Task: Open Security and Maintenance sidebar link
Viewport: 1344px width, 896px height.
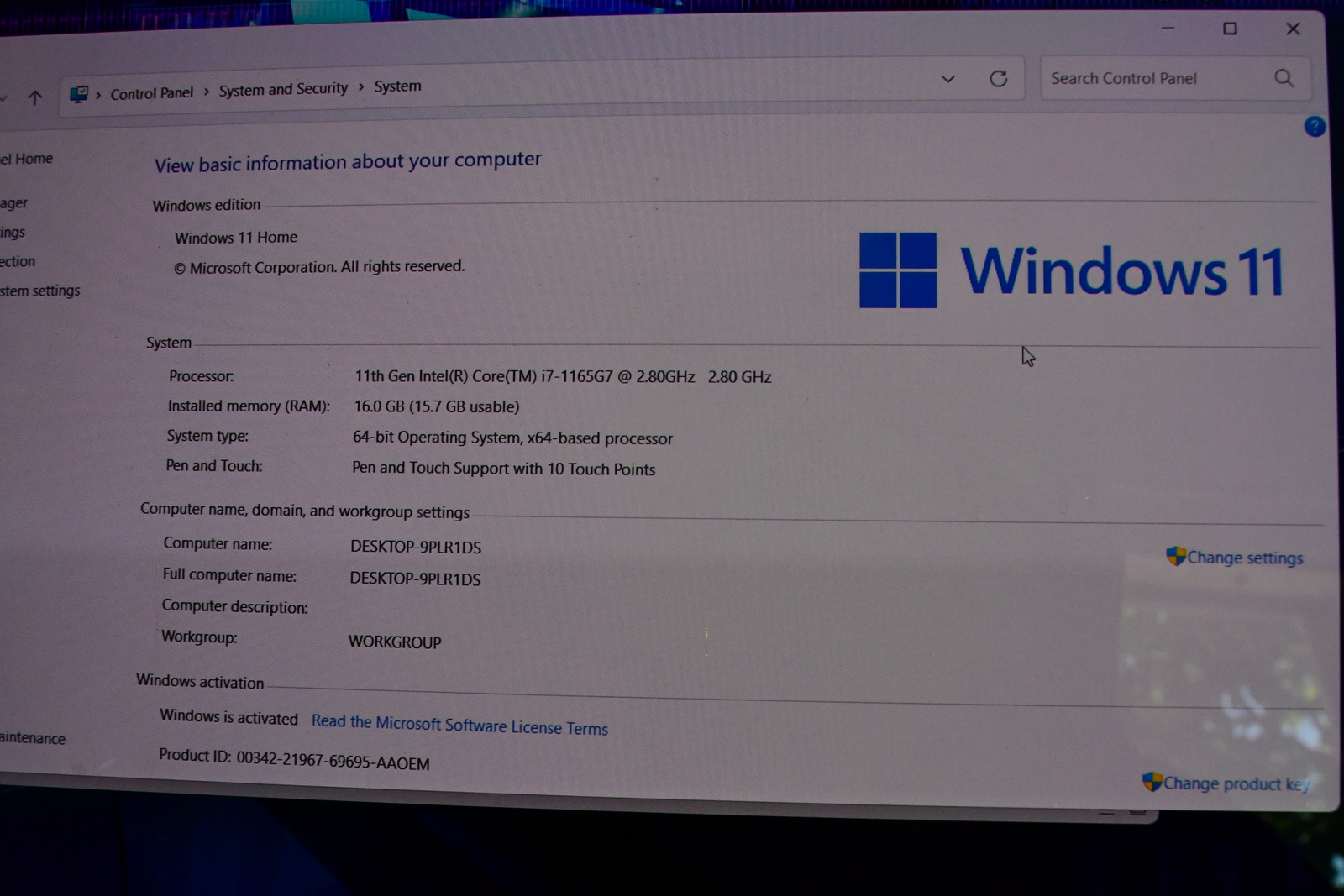Action: pyautogui.click(x=32, y=737)
